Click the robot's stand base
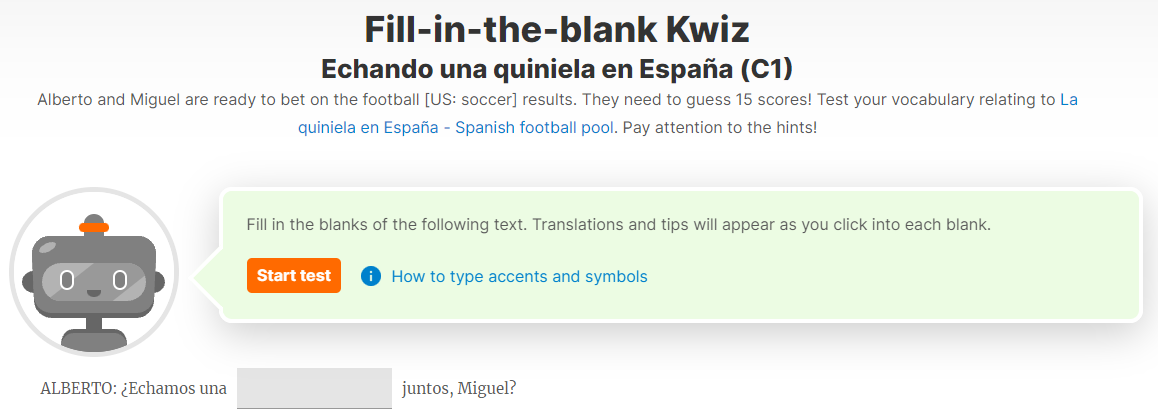The width and height of the screenshot is (1158, 413). tap(94, 339)
